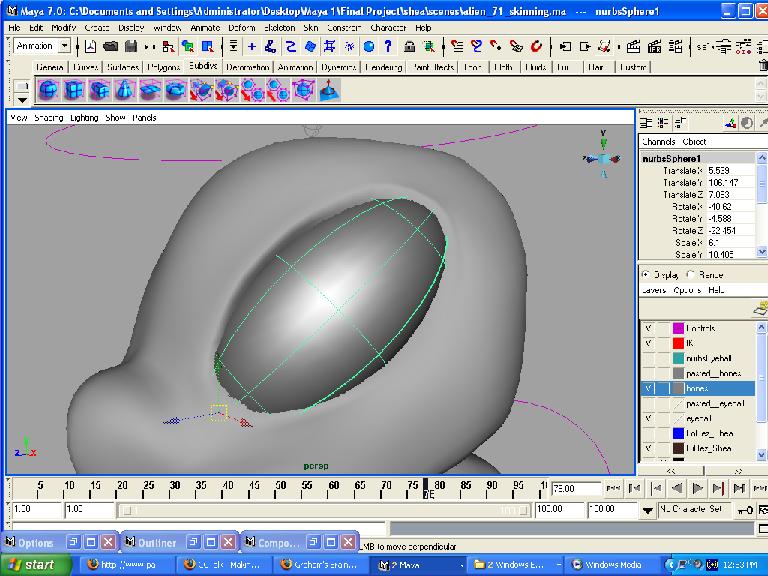Open viewport Lighting menu
768x576 pixels.
tap(84, 118)
